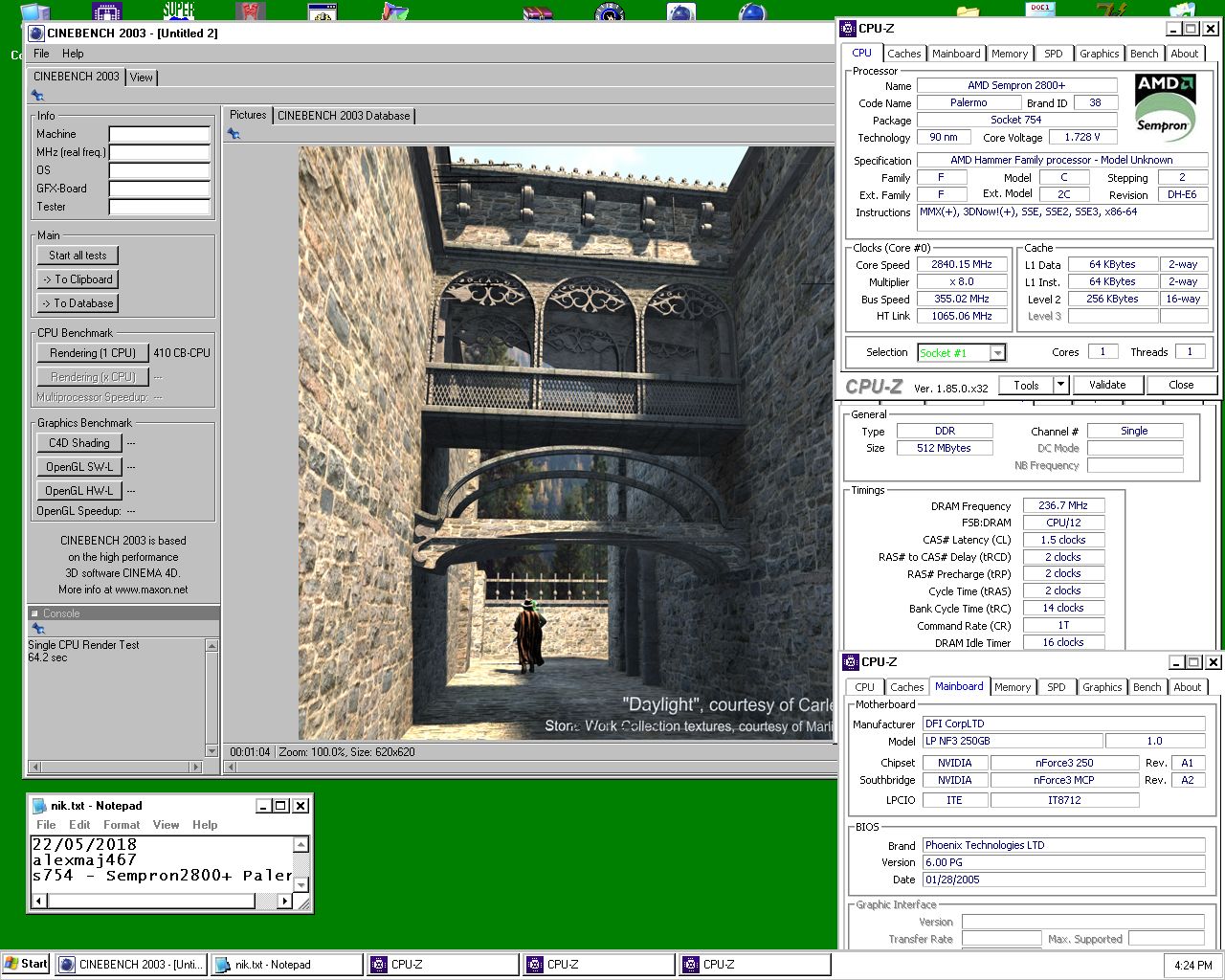Switch to the CINEBENCH 2003 Database tab
The image size is (1225, 980).
pos(344,116)
